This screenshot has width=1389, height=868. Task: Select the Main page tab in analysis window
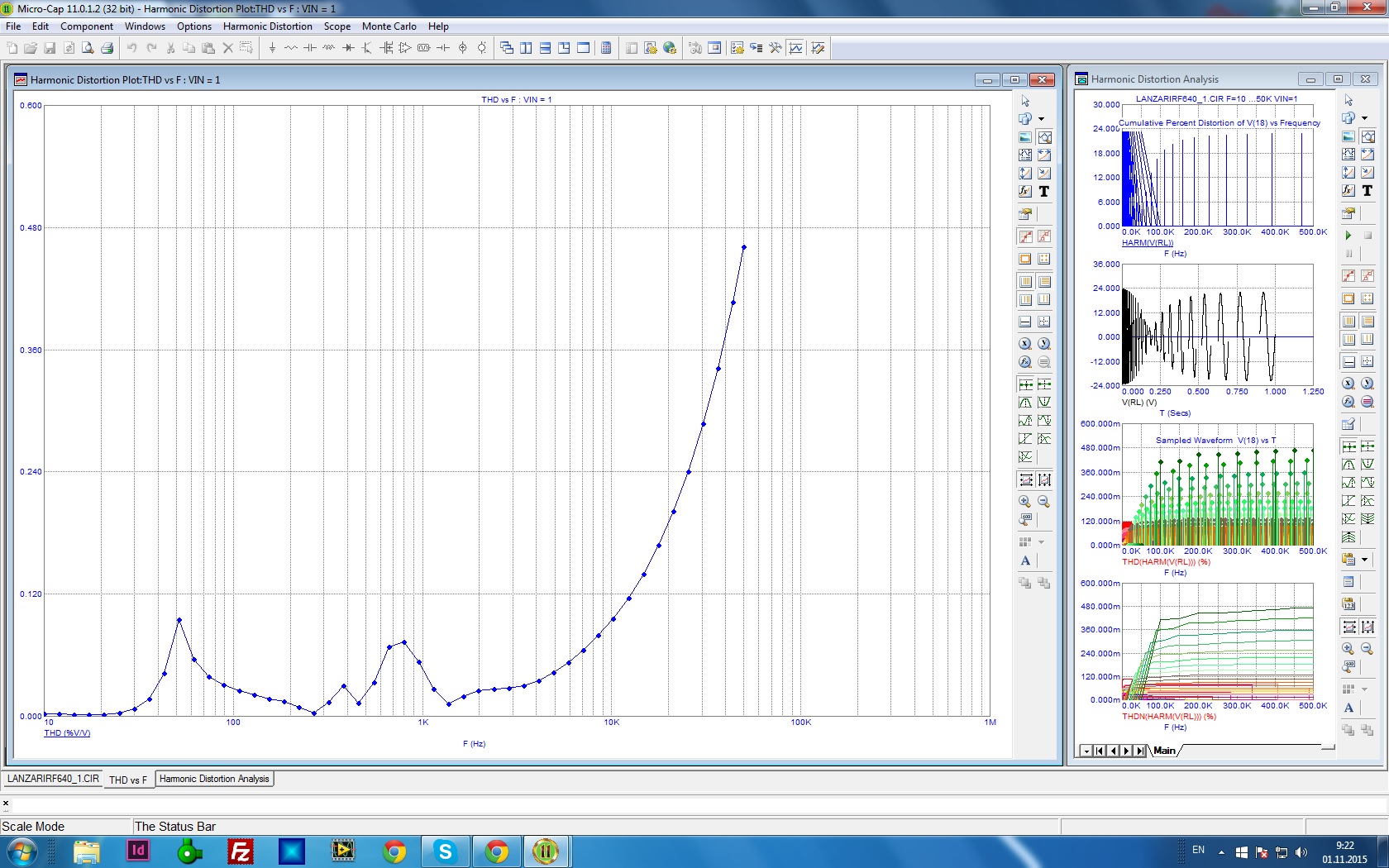(1164, 751)
